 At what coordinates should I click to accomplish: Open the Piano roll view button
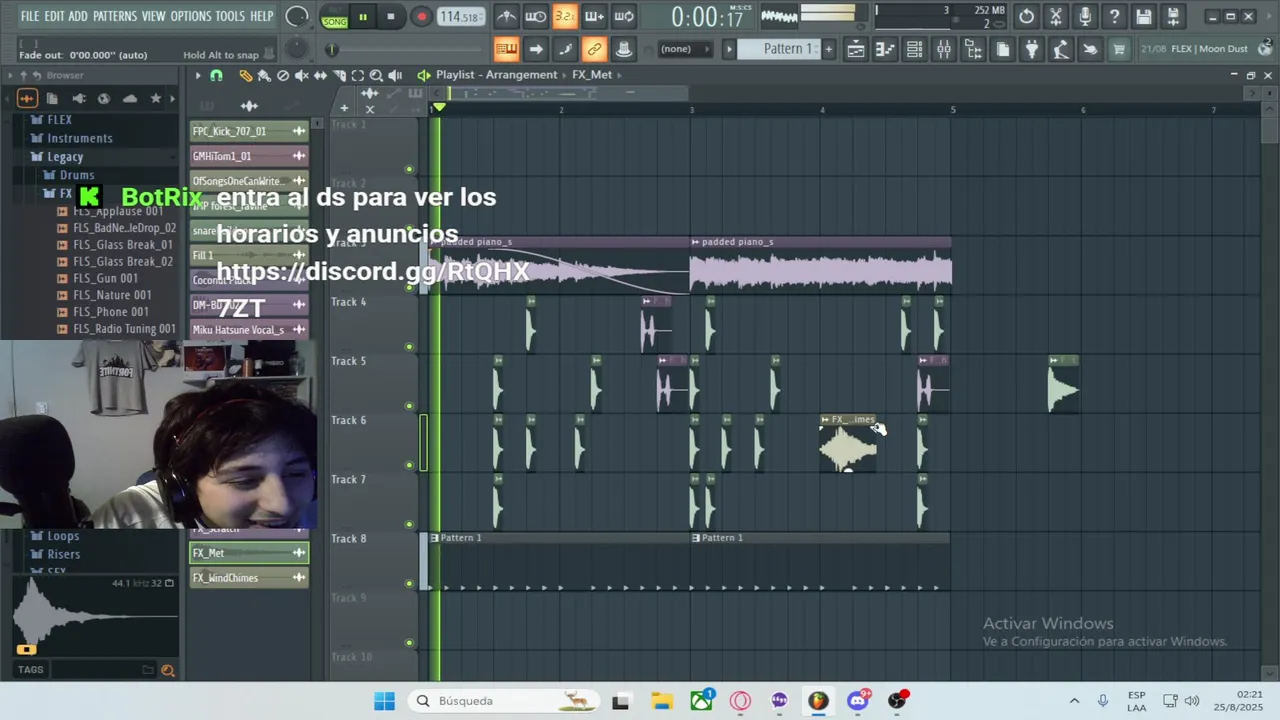point(885,49)
